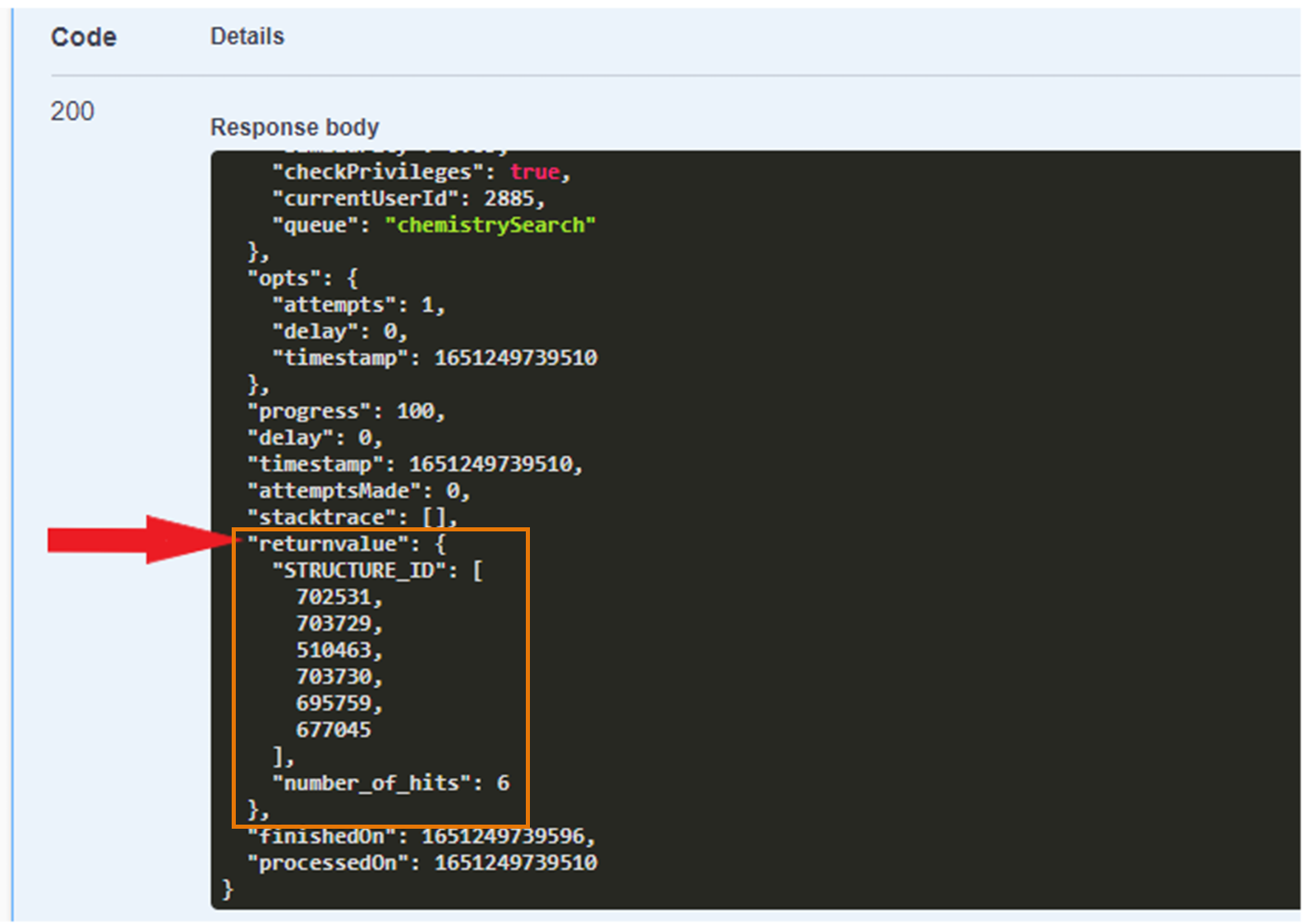Click the "delay": 0 line inside opts
Image resolution: width=1308 pixels, height=924 pixels.
pyautogui.click(x=340, y=331)
